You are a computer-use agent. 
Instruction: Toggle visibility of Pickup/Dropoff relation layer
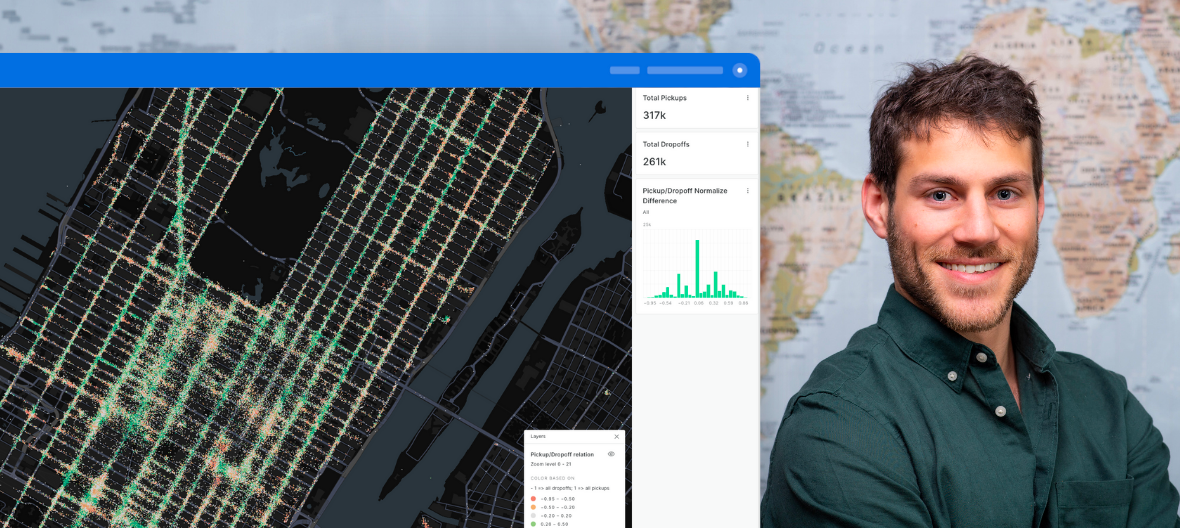click(611, 454)
